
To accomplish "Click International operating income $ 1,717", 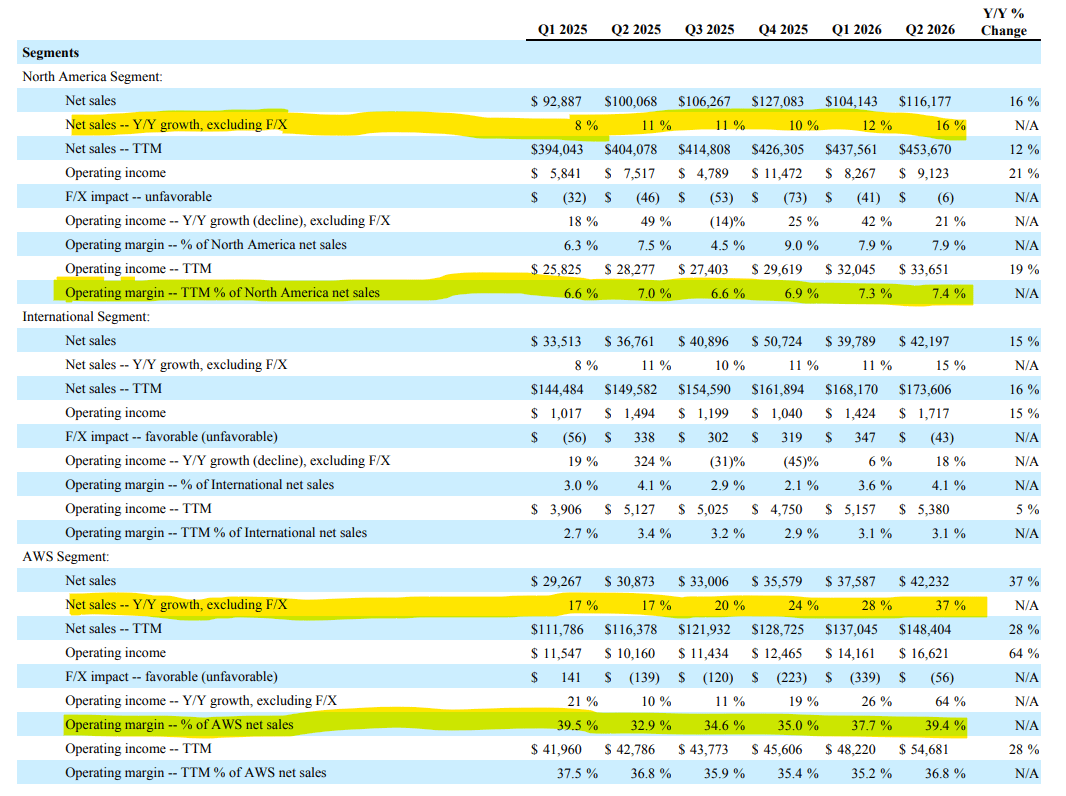I will [924, 413].
